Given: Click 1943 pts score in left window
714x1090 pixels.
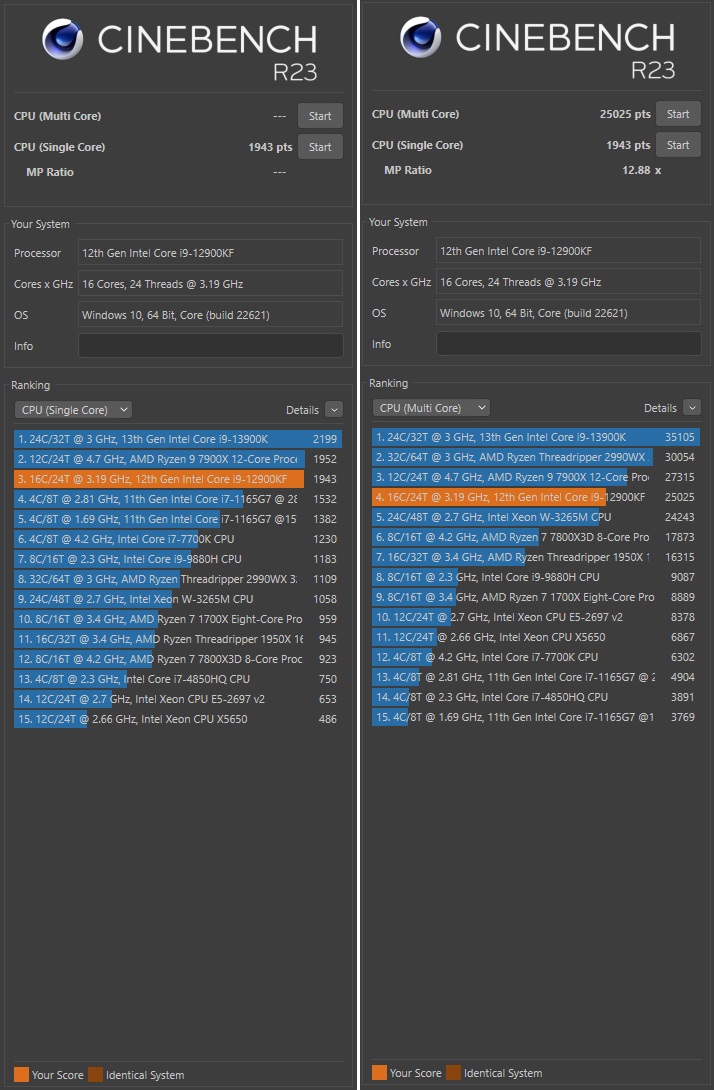Looking at the screenshot, I should [x=270, y=147].
